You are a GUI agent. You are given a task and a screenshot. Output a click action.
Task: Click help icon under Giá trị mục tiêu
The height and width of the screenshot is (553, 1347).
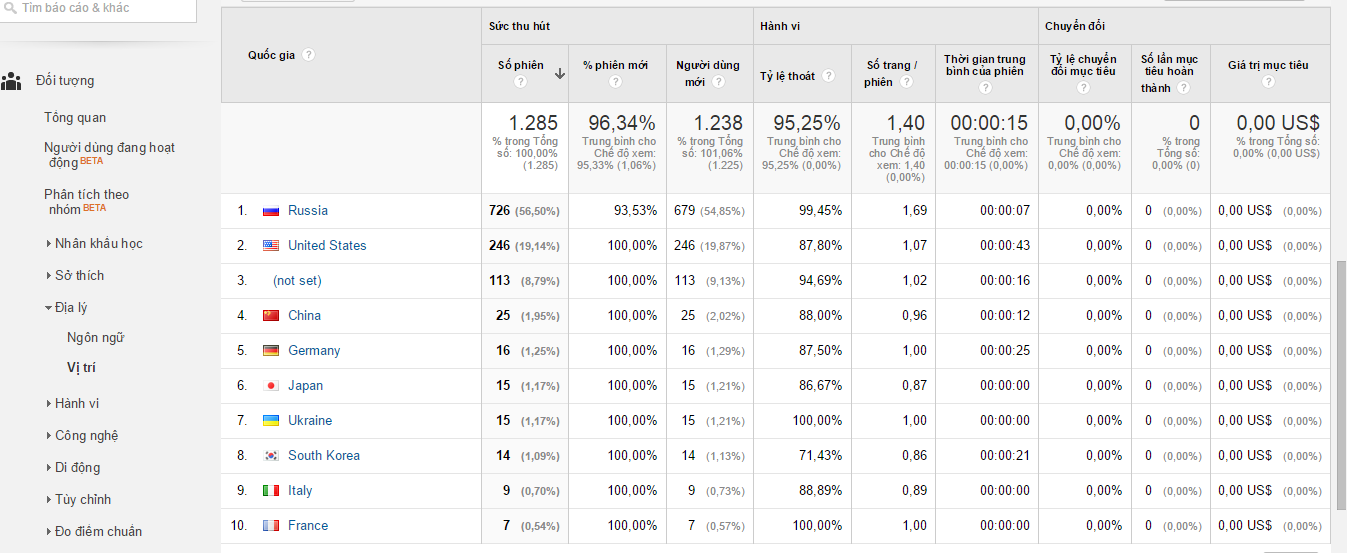[1268, 82]
